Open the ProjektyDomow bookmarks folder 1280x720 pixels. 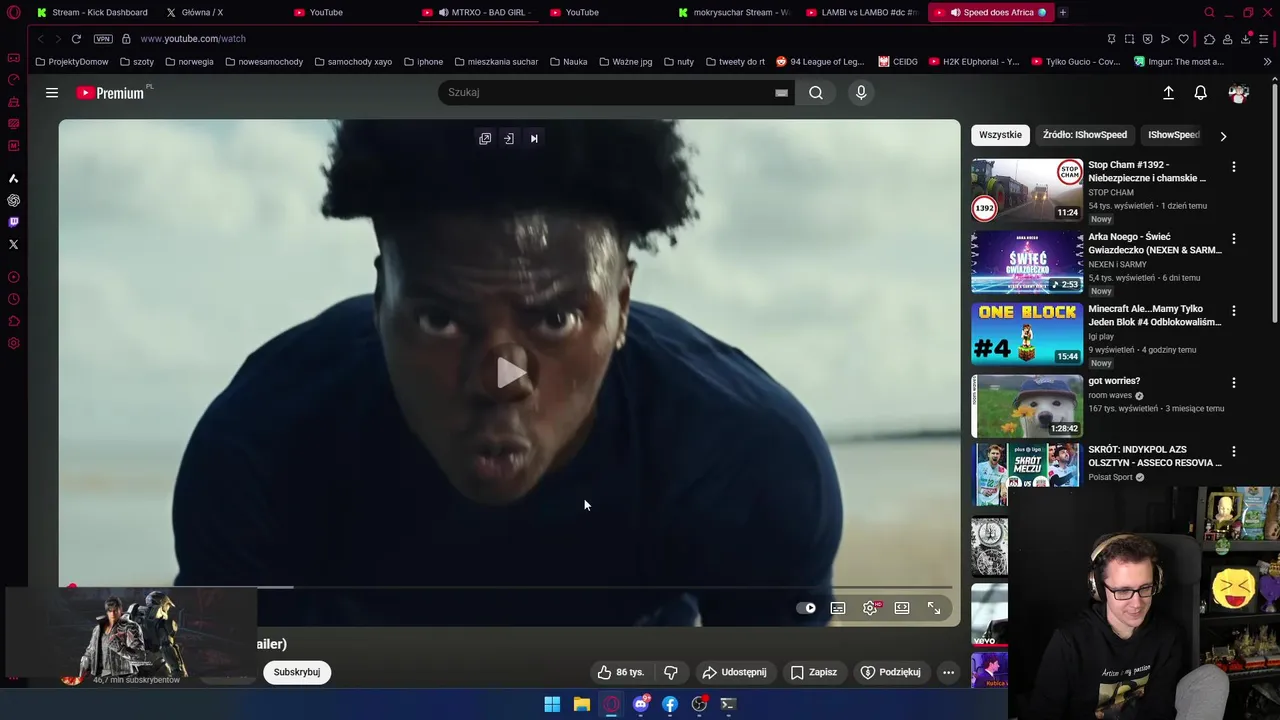[x=71, y=62]
